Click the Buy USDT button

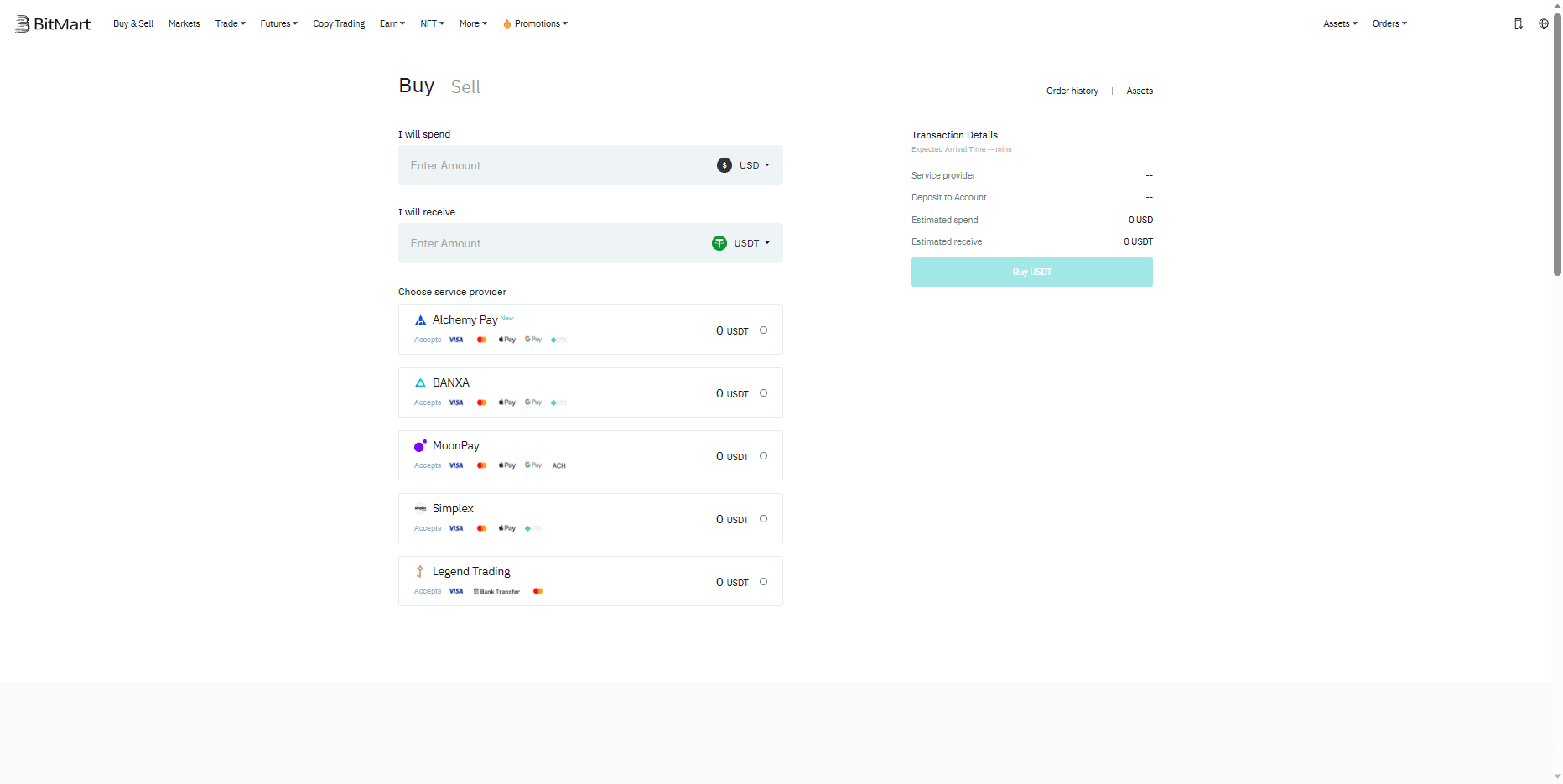tap(1032, 272)
